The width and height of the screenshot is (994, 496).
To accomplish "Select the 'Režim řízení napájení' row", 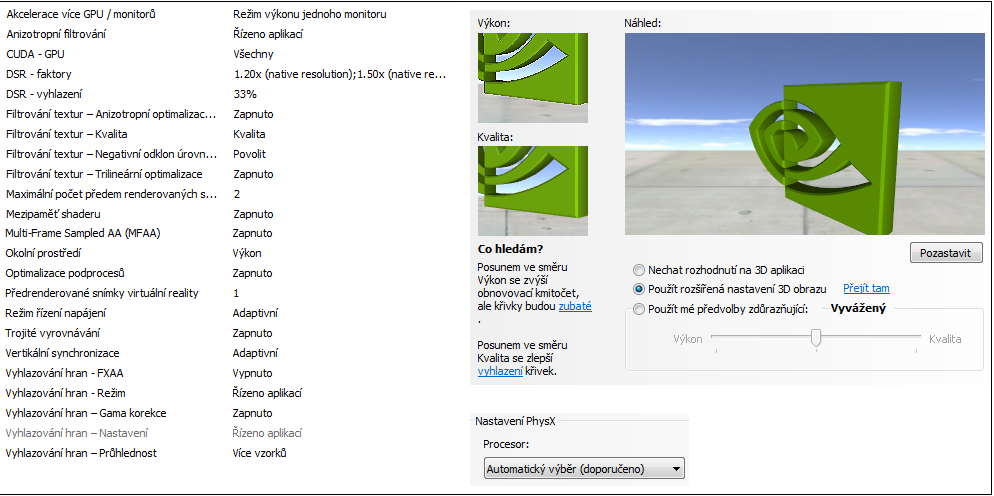I will point(228,313).
